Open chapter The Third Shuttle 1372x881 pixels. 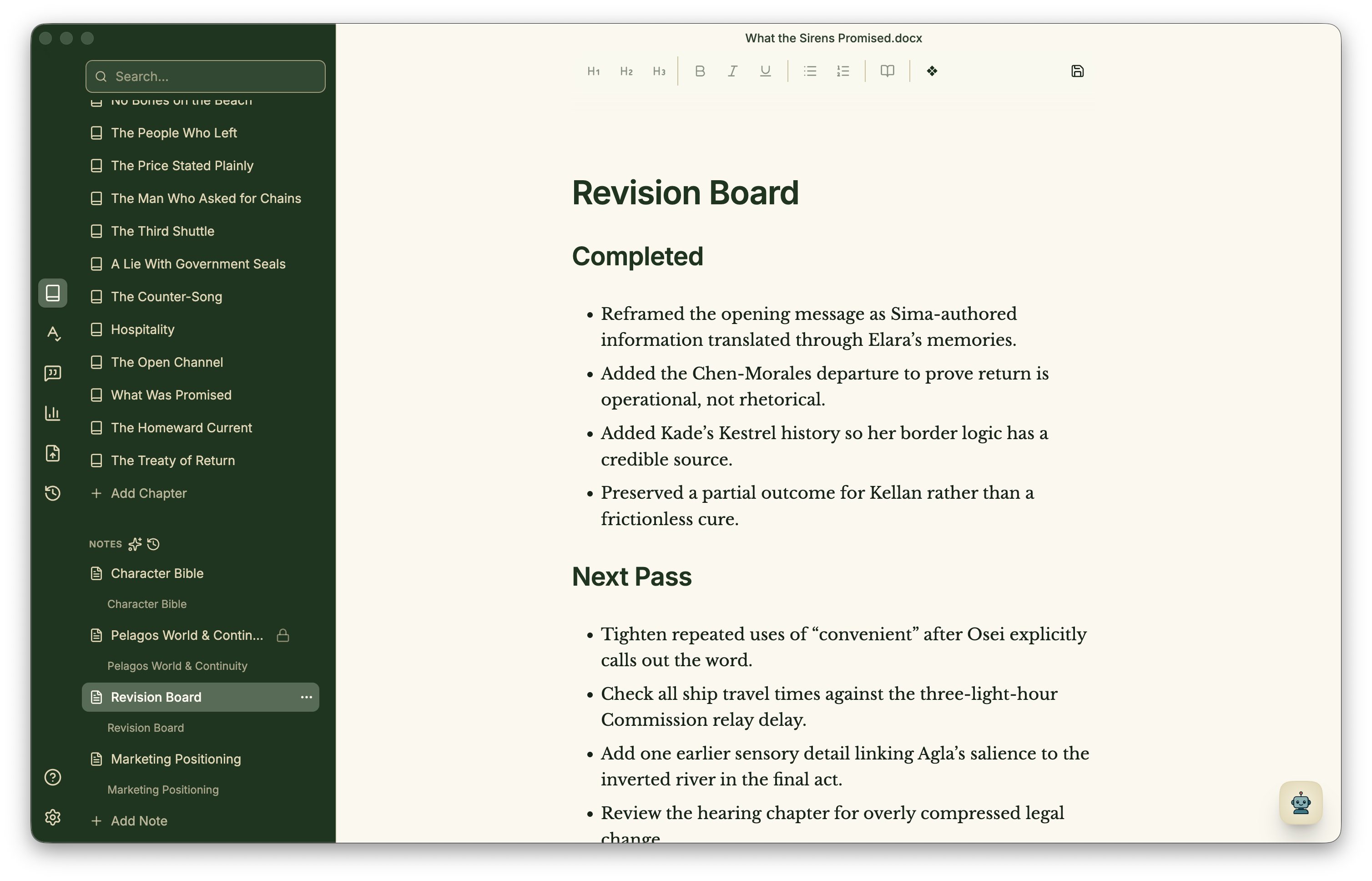(200, 231)
